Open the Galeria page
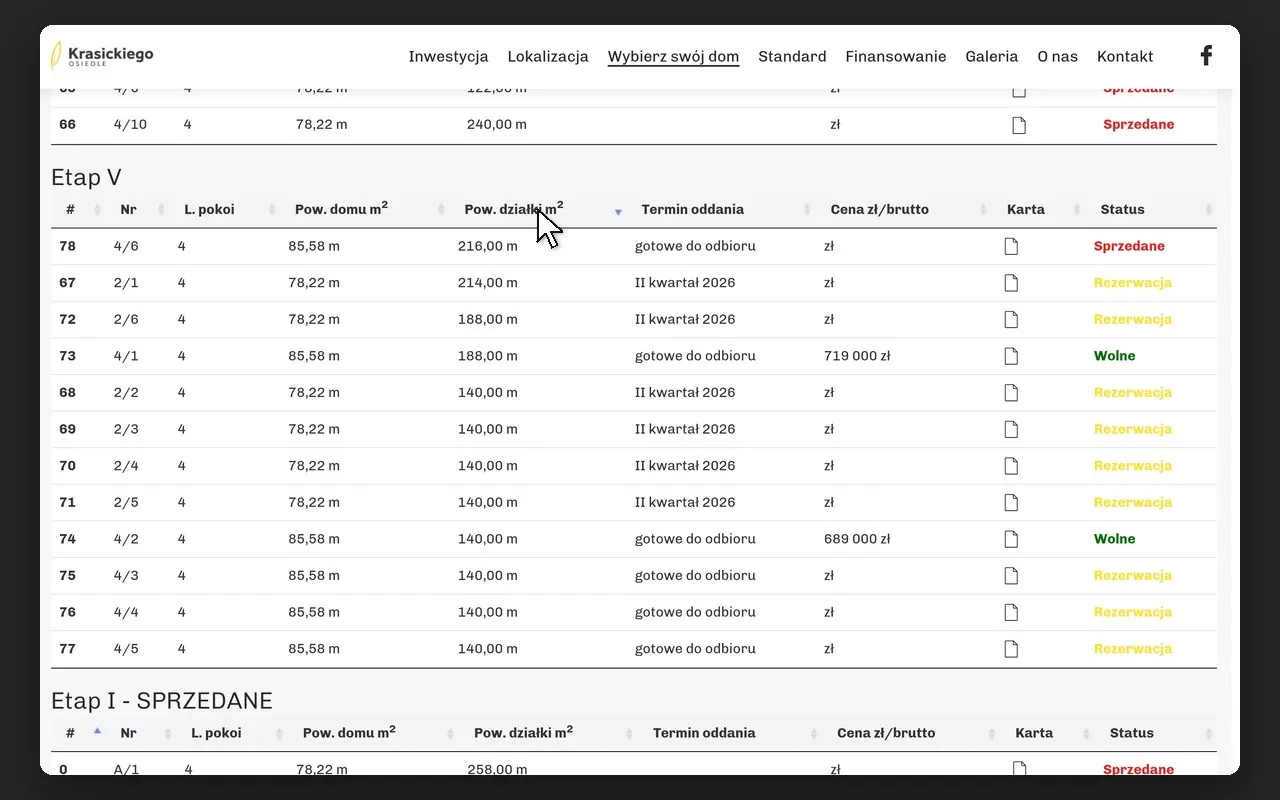This screenshot has width=1280, height=800. (991, 56)
